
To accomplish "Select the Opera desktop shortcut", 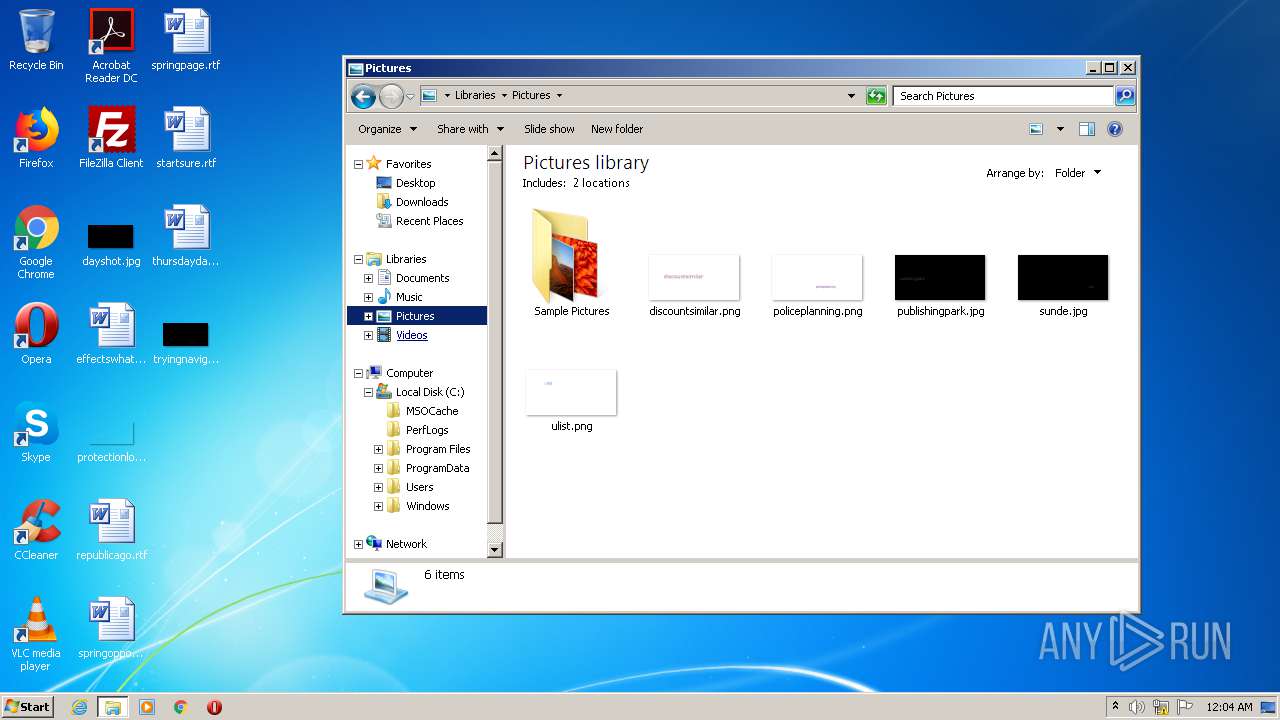I will [x=36, y=334].
